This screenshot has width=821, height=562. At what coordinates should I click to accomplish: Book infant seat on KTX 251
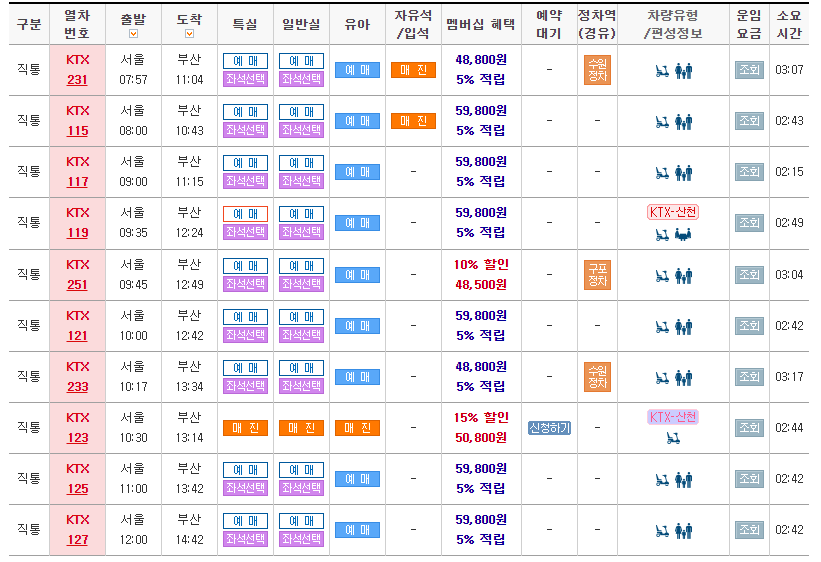click(x=358, y=275)
